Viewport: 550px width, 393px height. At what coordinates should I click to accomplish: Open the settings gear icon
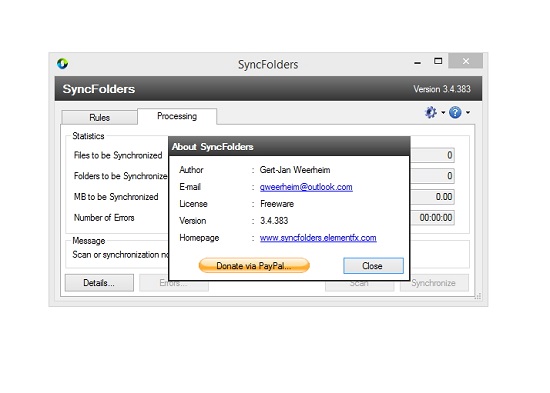coord(430,112)
